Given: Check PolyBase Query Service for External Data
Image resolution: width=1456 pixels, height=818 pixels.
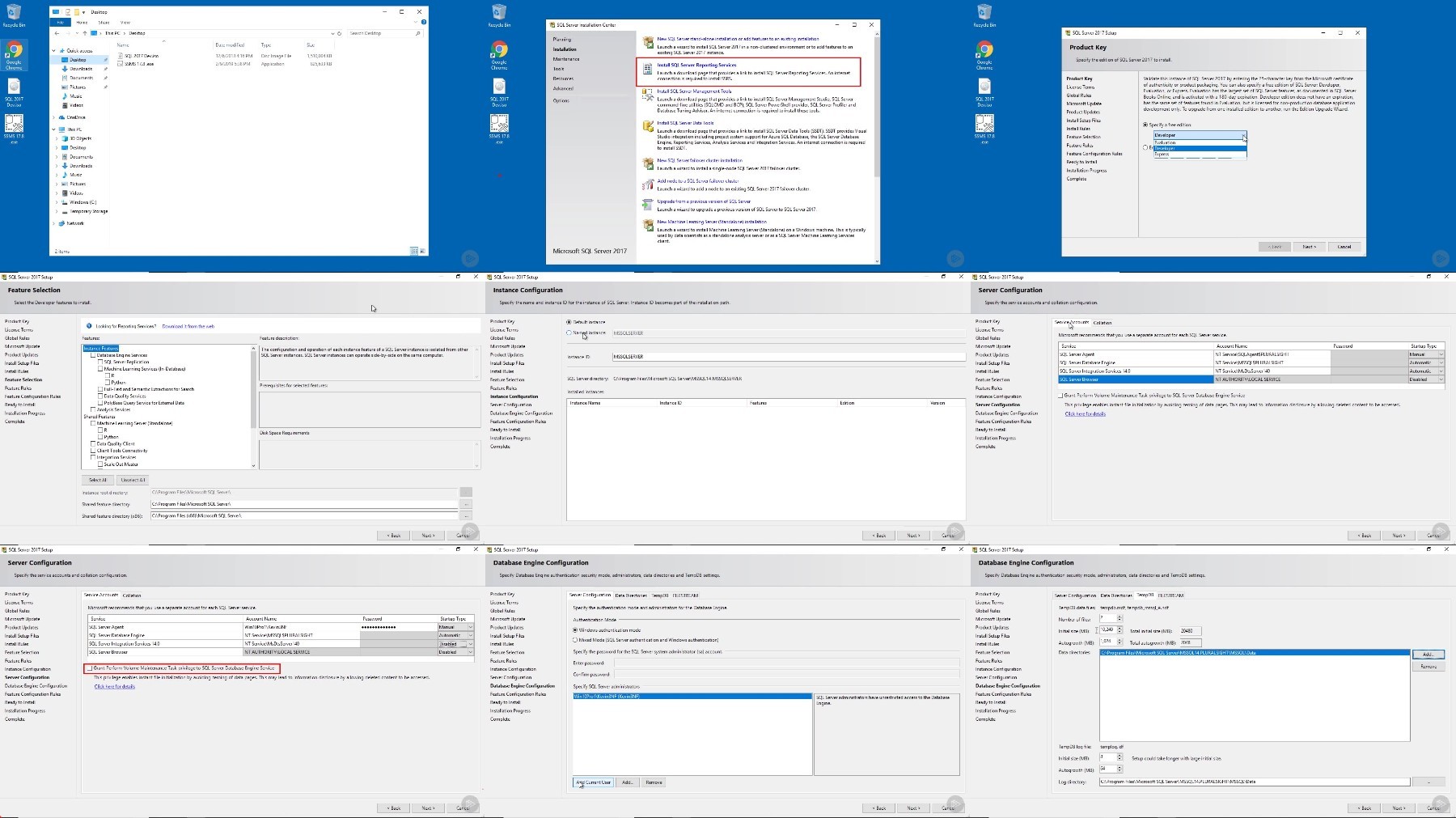Looking at the screenshot, I should (100, 403).
